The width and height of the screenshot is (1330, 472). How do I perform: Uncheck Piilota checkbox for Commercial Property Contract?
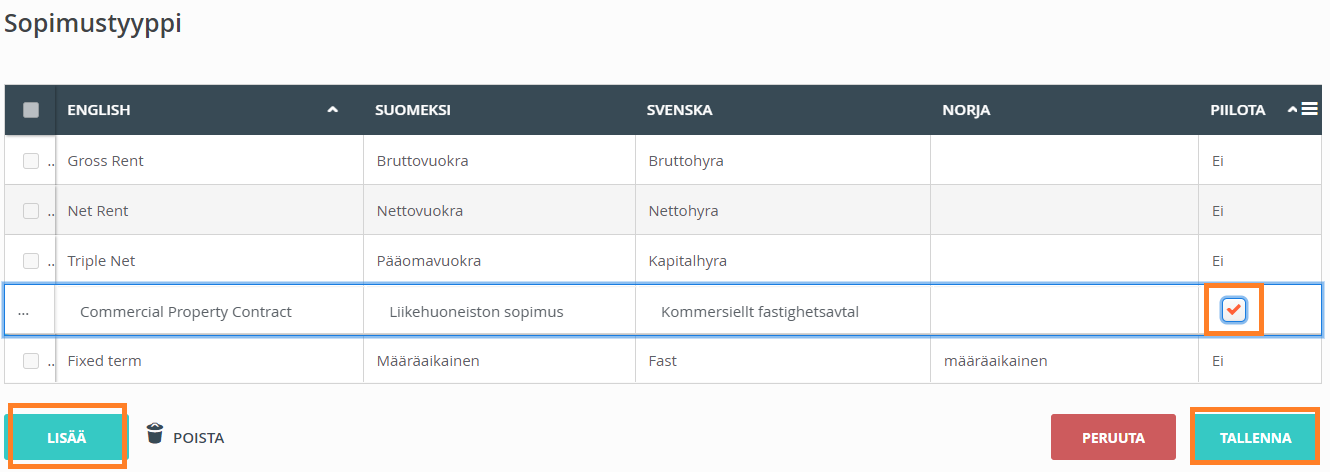[1233, 311]
